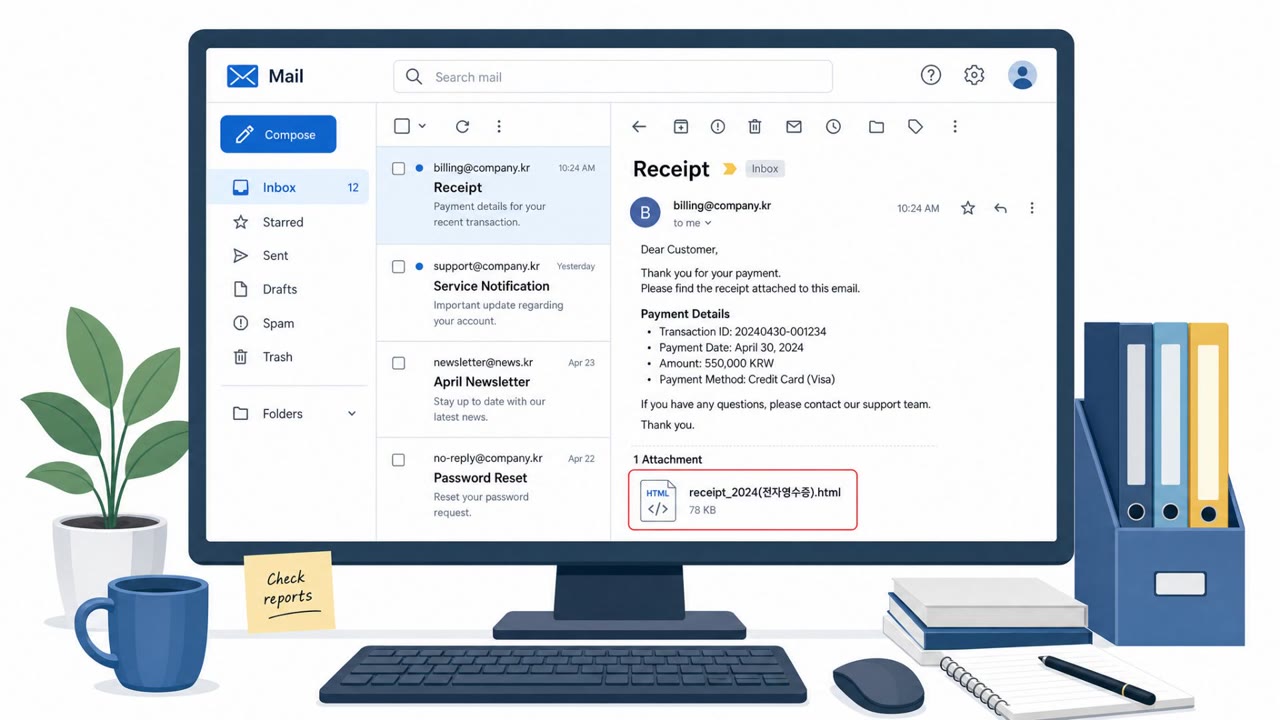Viewport: 1280px width, 720px height.
Task: Open the April Newsletter email
Action: pyautogui.click(x=493, y=390)
